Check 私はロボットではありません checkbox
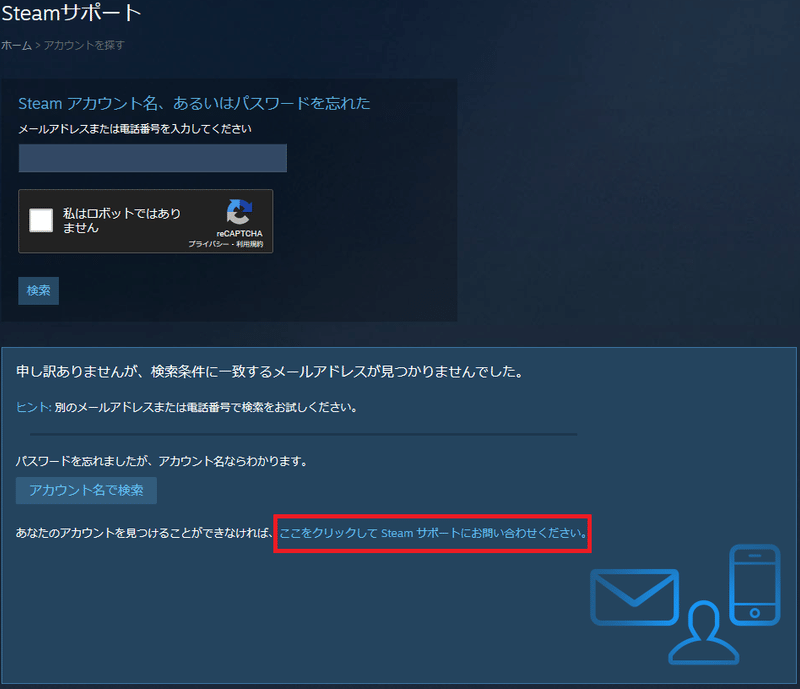 (x=40, y=220)
